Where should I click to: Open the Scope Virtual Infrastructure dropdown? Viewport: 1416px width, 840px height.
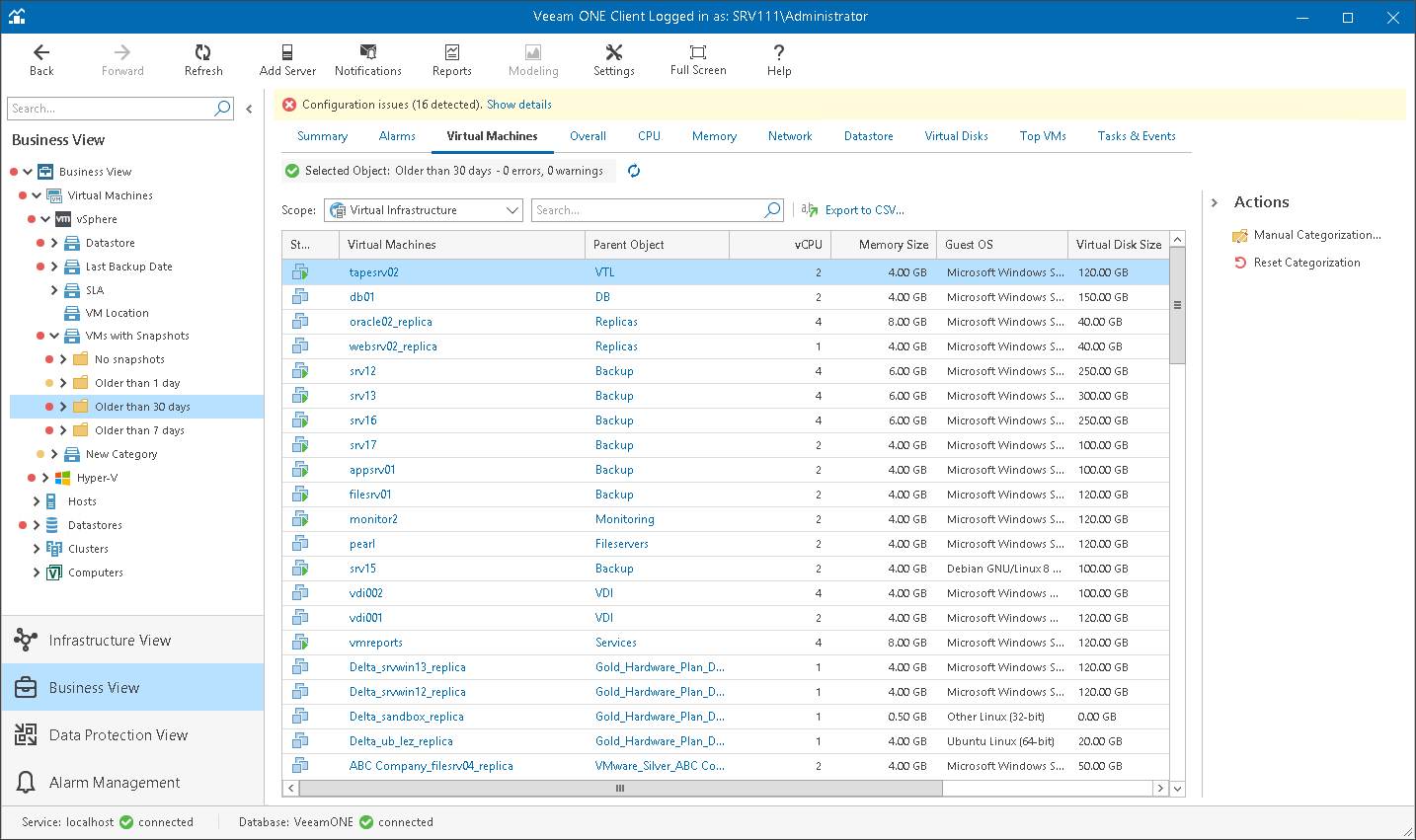[x=424, y=210]
